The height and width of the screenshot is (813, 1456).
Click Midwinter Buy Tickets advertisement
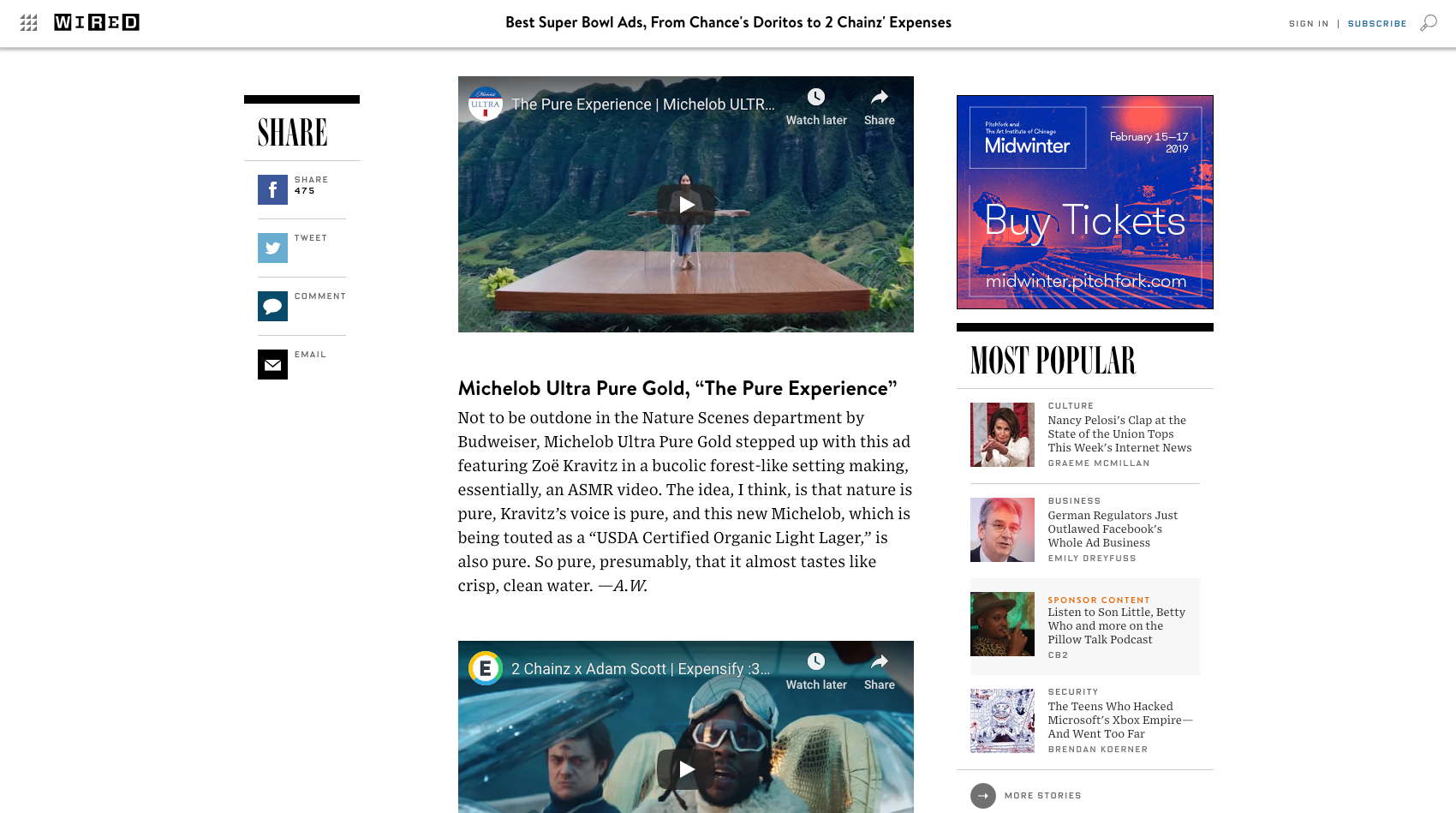click(x=1085, y=202)
